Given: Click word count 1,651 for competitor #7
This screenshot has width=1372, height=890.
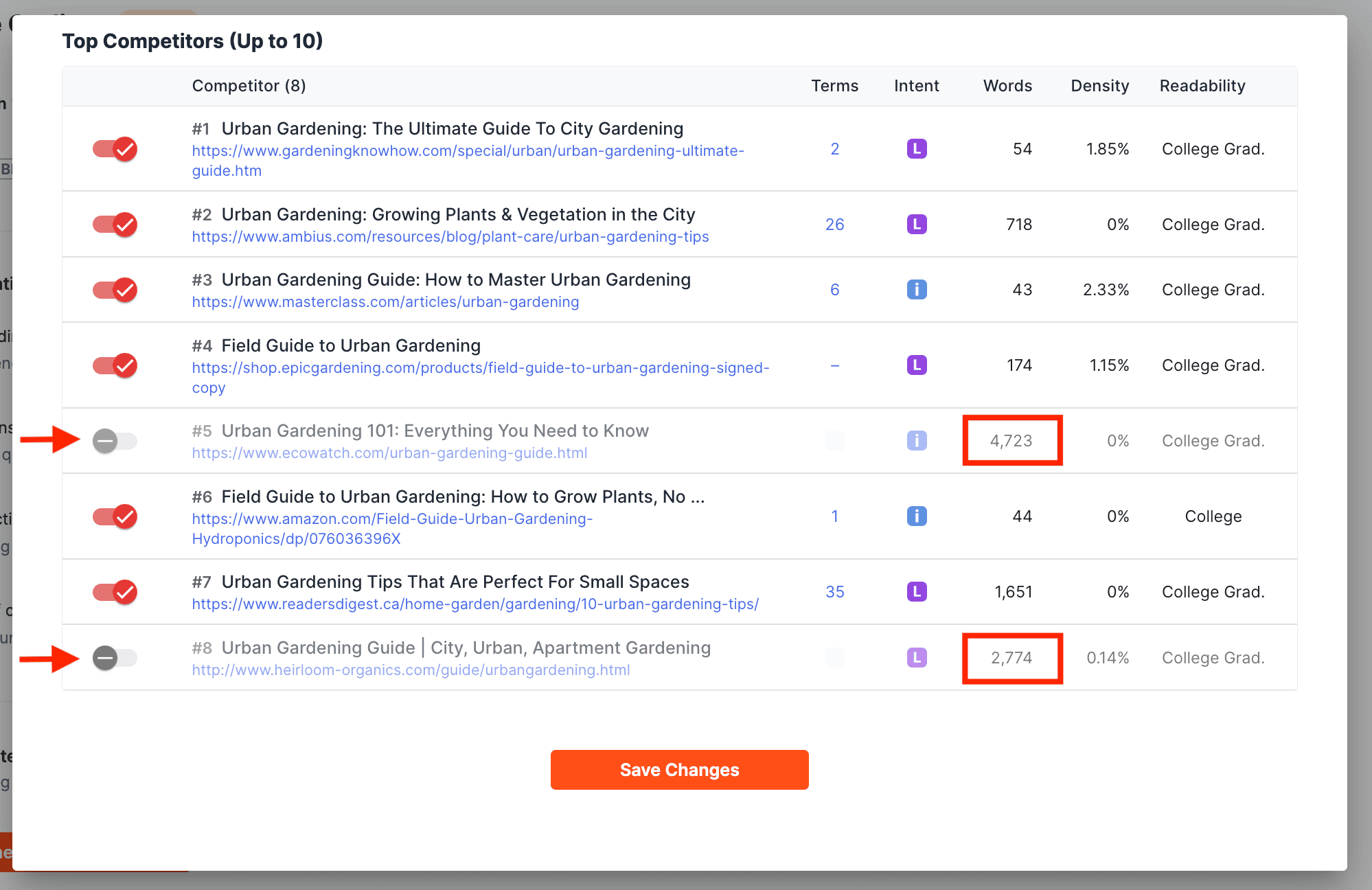Looking at the screenshot, I should pyautogui.click(x=1014, y=592).
